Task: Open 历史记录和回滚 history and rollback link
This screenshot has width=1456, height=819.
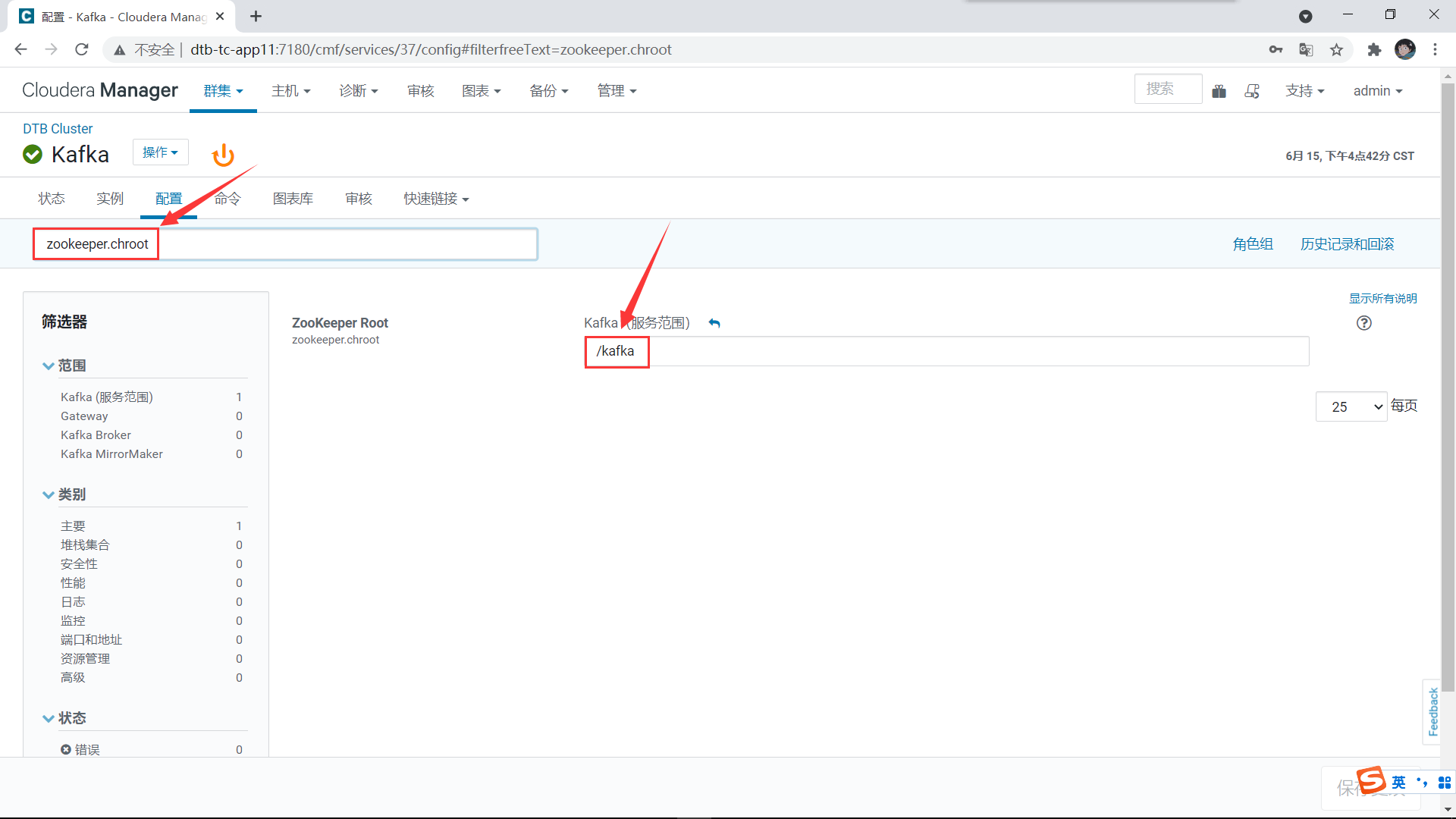Action: (x=1348, y=244)
